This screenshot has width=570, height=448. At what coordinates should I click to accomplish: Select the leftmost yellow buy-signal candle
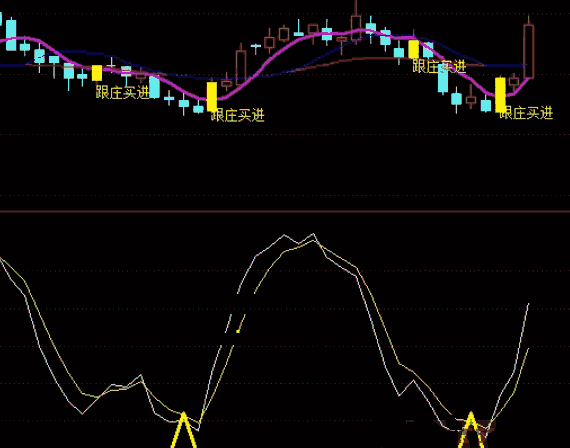[97, 73]
